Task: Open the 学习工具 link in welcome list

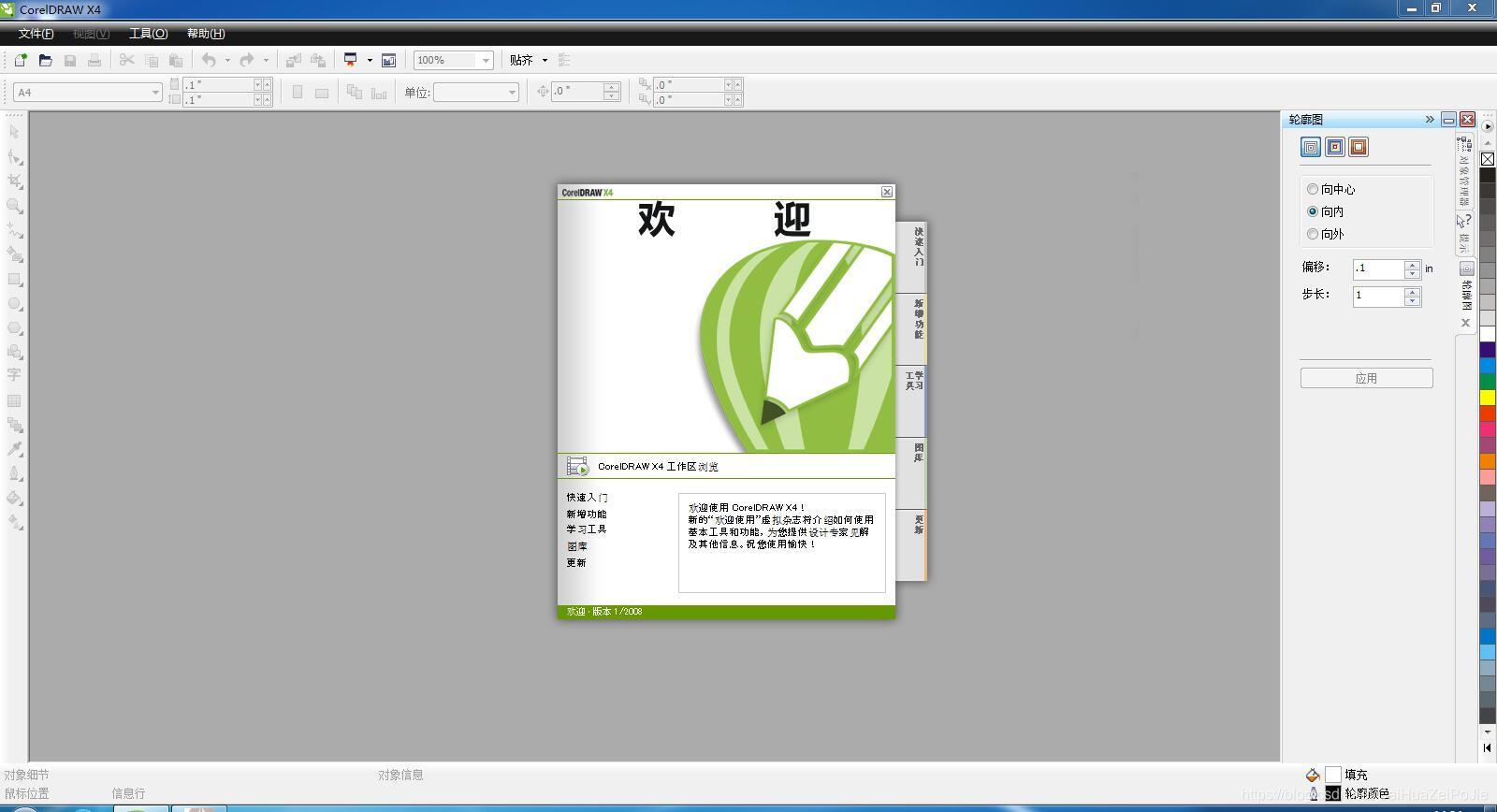Action: 587,529
